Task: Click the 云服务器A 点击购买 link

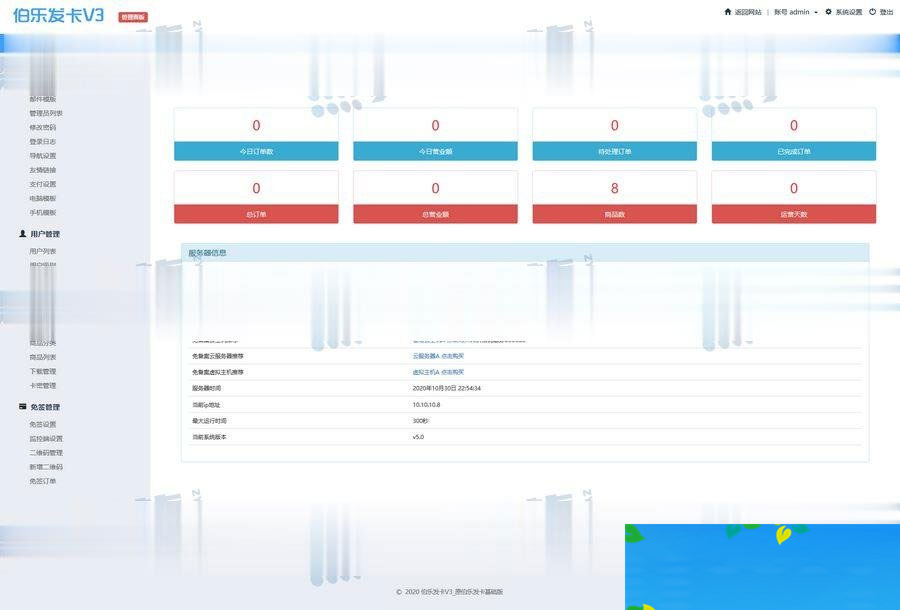Action: tap(438, 356)
